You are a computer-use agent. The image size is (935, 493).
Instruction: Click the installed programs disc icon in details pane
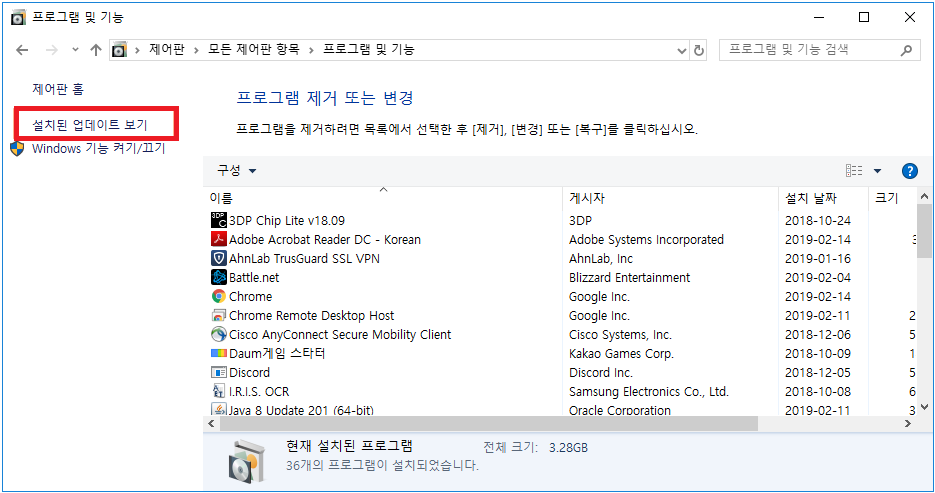[246, 461]
